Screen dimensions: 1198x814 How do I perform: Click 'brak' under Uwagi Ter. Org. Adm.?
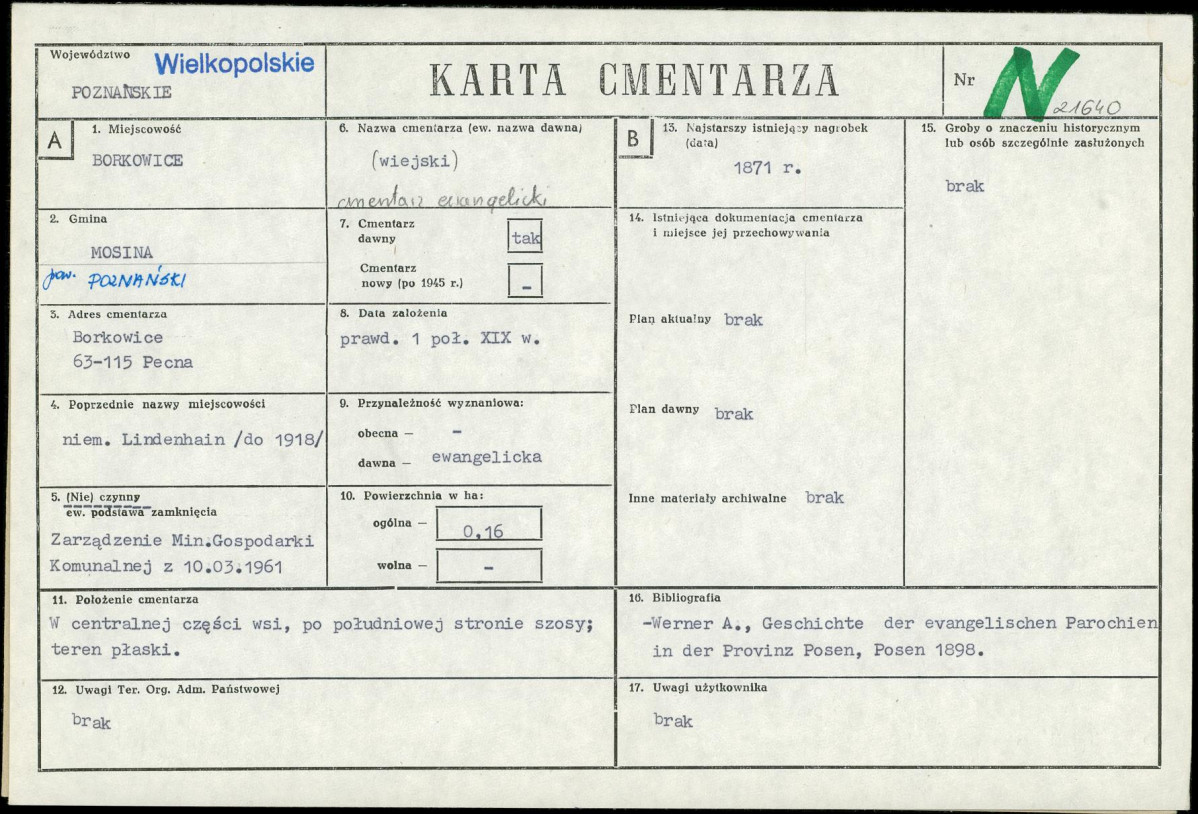pyautogui.click(x=92, y=721)
